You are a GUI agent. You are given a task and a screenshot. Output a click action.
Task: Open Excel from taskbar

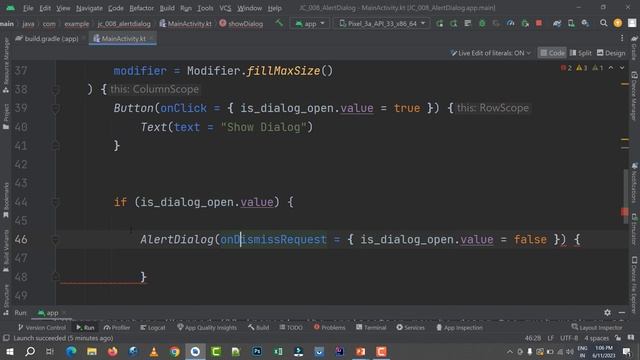(x=278, y=351)
